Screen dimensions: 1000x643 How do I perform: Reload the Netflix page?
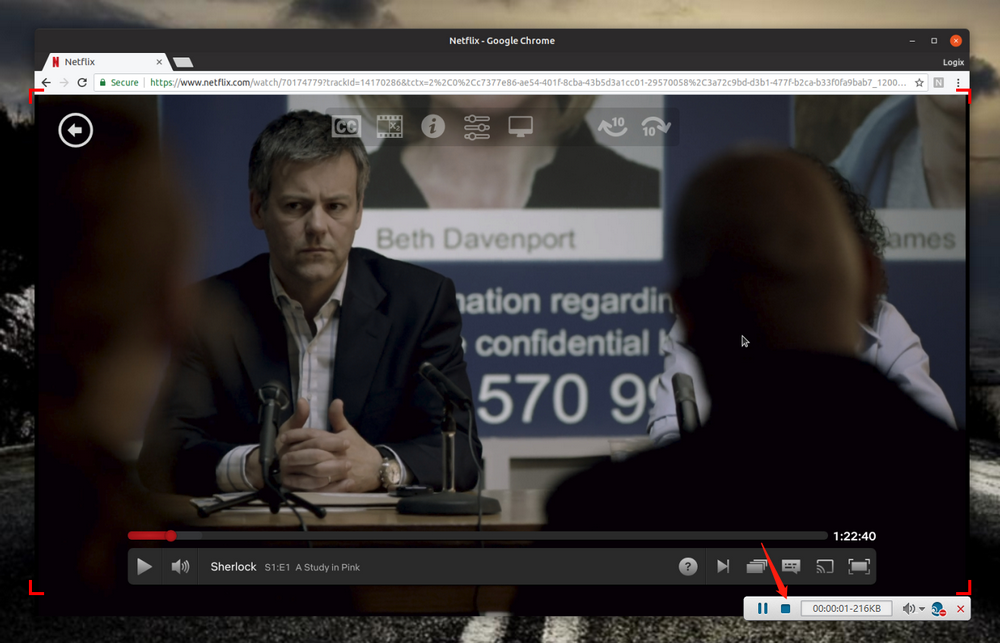(x=82, y=82)
